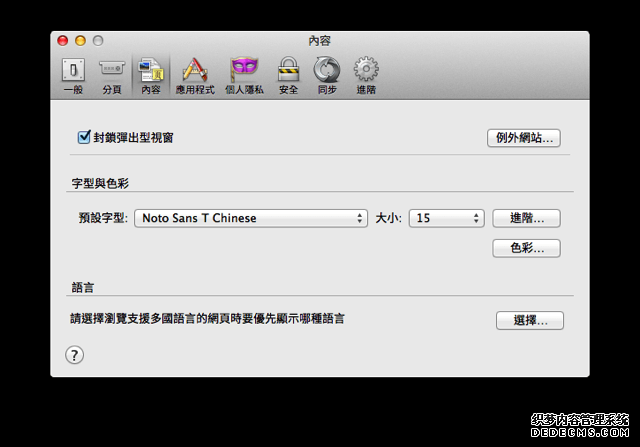Open the 色彩... colors dialog

(527, 248)
